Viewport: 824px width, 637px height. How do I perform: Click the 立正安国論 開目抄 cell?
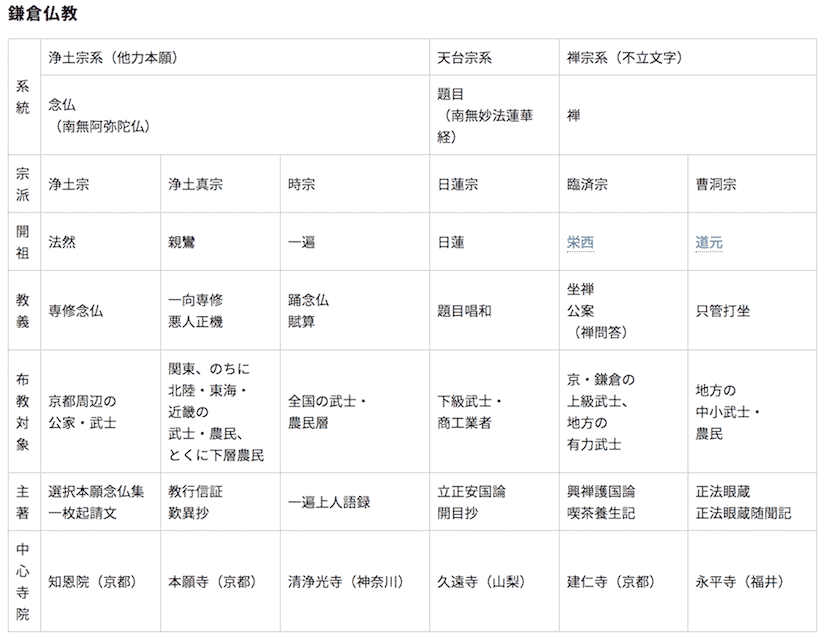click(x=494, y=502)
